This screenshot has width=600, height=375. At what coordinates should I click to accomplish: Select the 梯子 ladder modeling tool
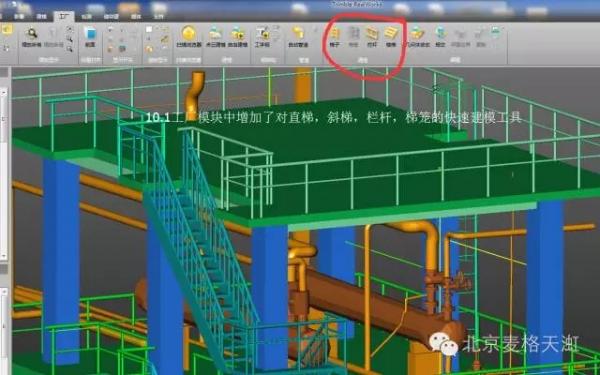[335, 37]
